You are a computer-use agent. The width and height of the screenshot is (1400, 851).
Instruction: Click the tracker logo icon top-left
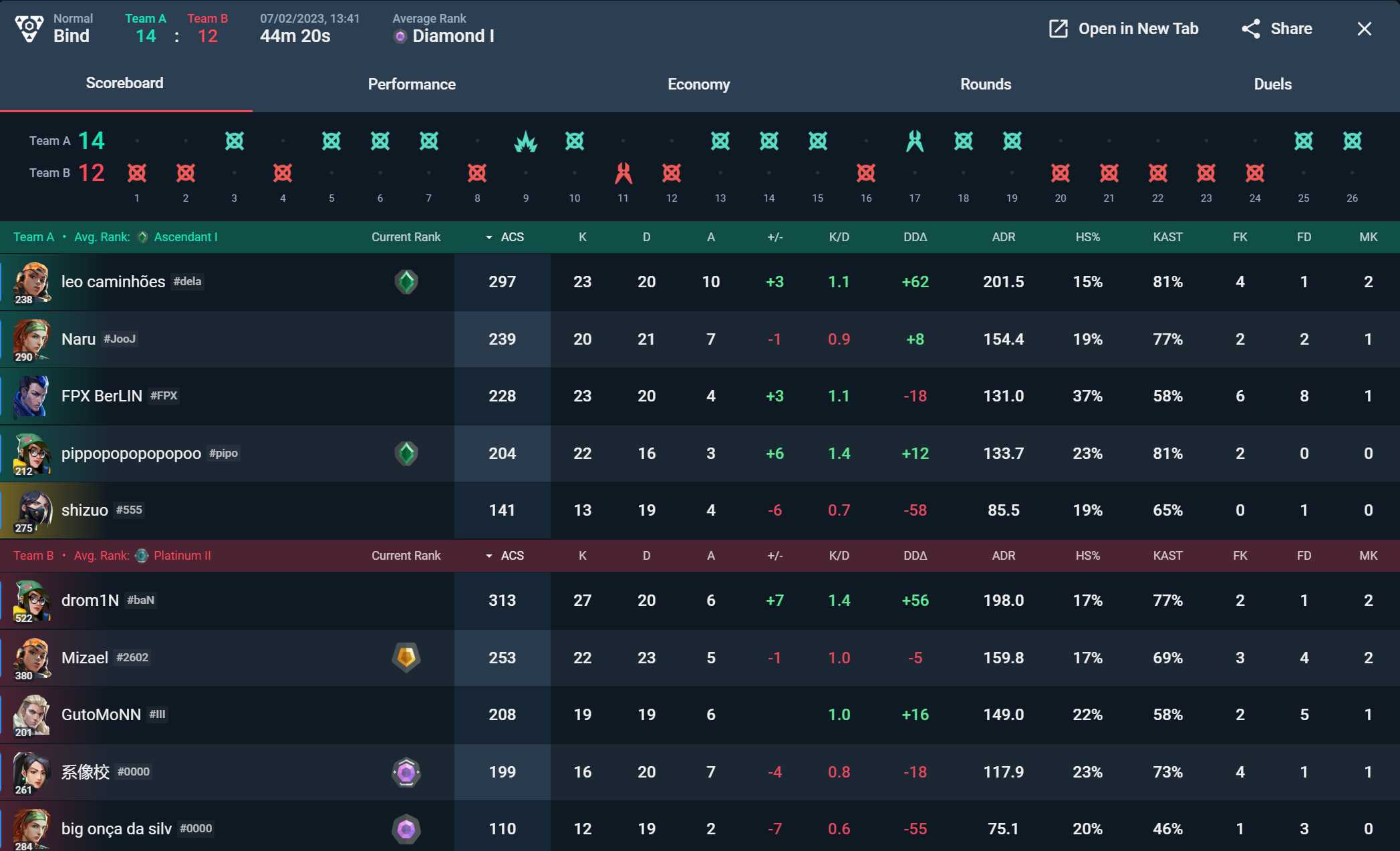29,28
